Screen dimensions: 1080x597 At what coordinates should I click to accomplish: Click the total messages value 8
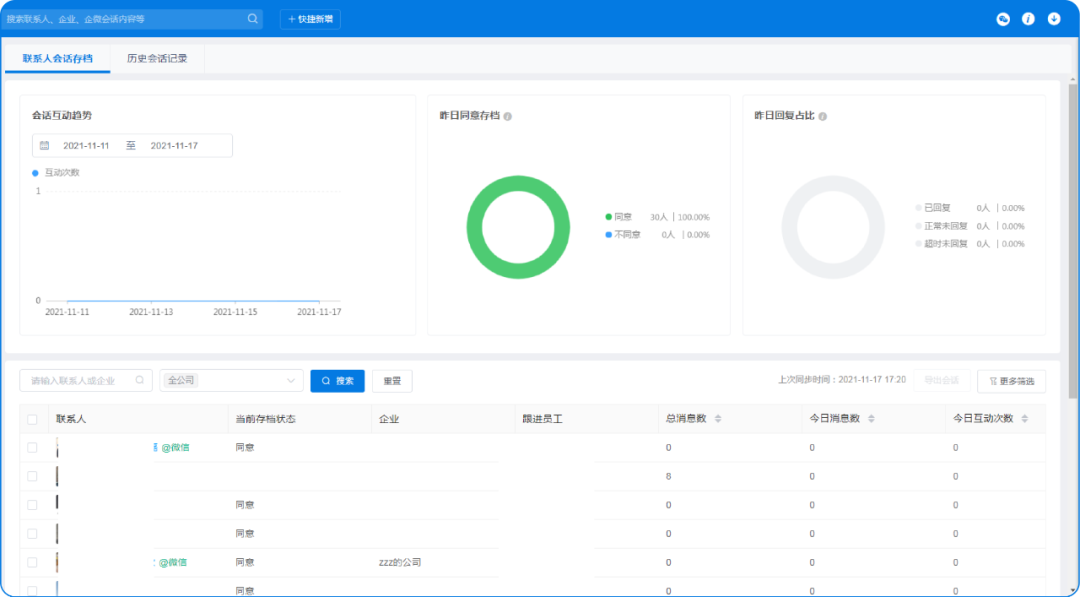click(668, 476)
